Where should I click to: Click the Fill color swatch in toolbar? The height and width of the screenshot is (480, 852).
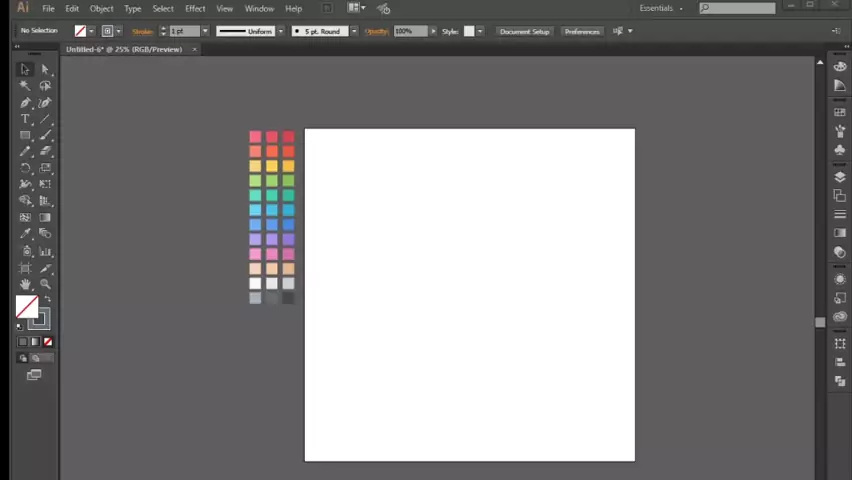27,307
